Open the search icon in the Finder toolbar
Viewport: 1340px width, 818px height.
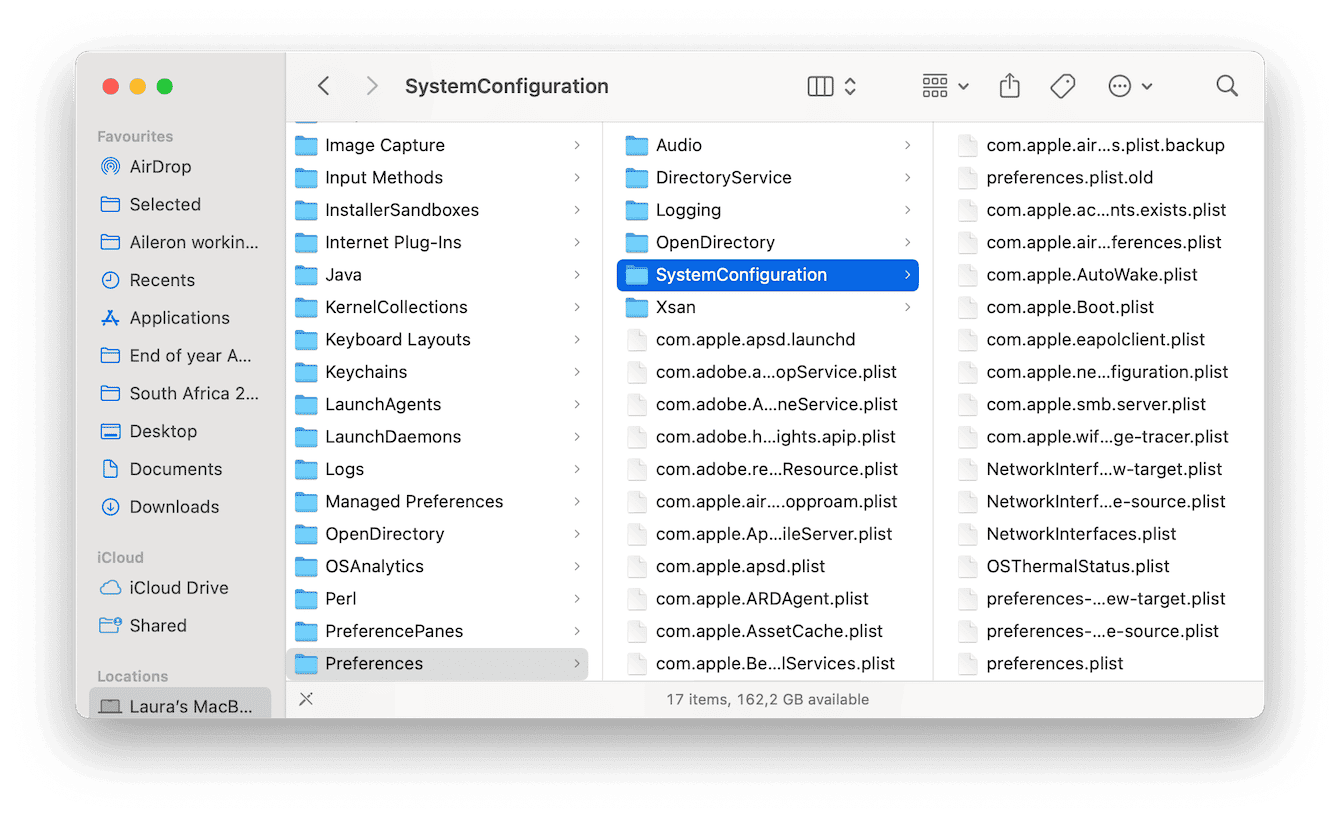tap(1227, 86)
